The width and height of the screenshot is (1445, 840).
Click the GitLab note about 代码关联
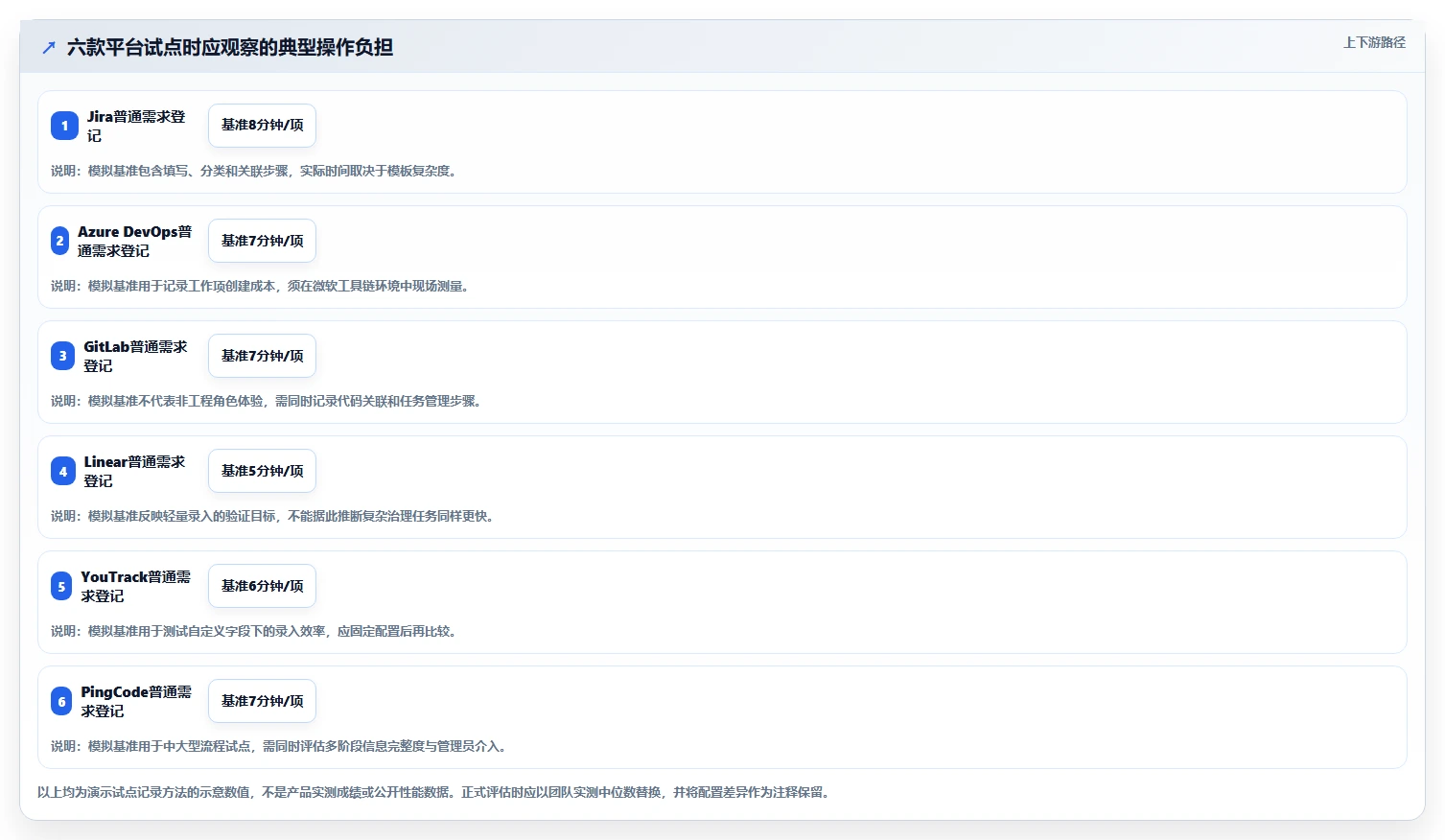[x=268, y=401]
